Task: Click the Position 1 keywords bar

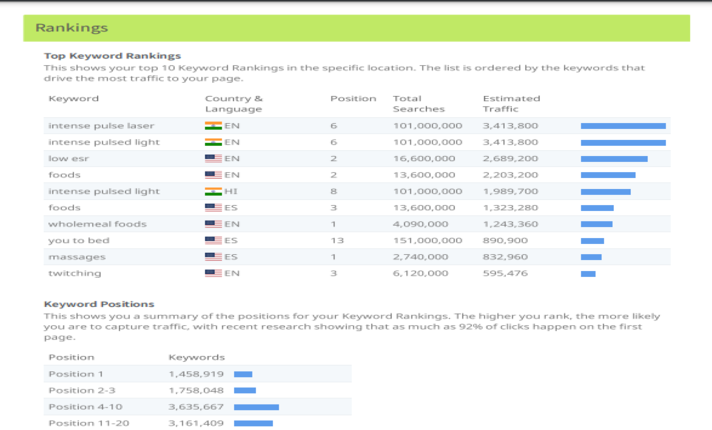Action: (x=243, y=374)
